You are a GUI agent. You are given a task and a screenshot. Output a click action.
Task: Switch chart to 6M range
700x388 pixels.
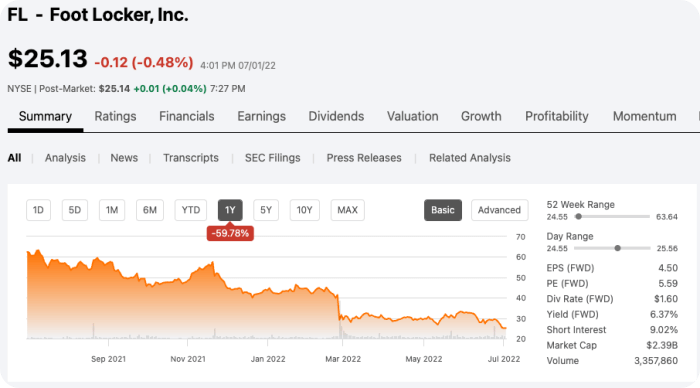pyautogui.click(x=150, y=210)
